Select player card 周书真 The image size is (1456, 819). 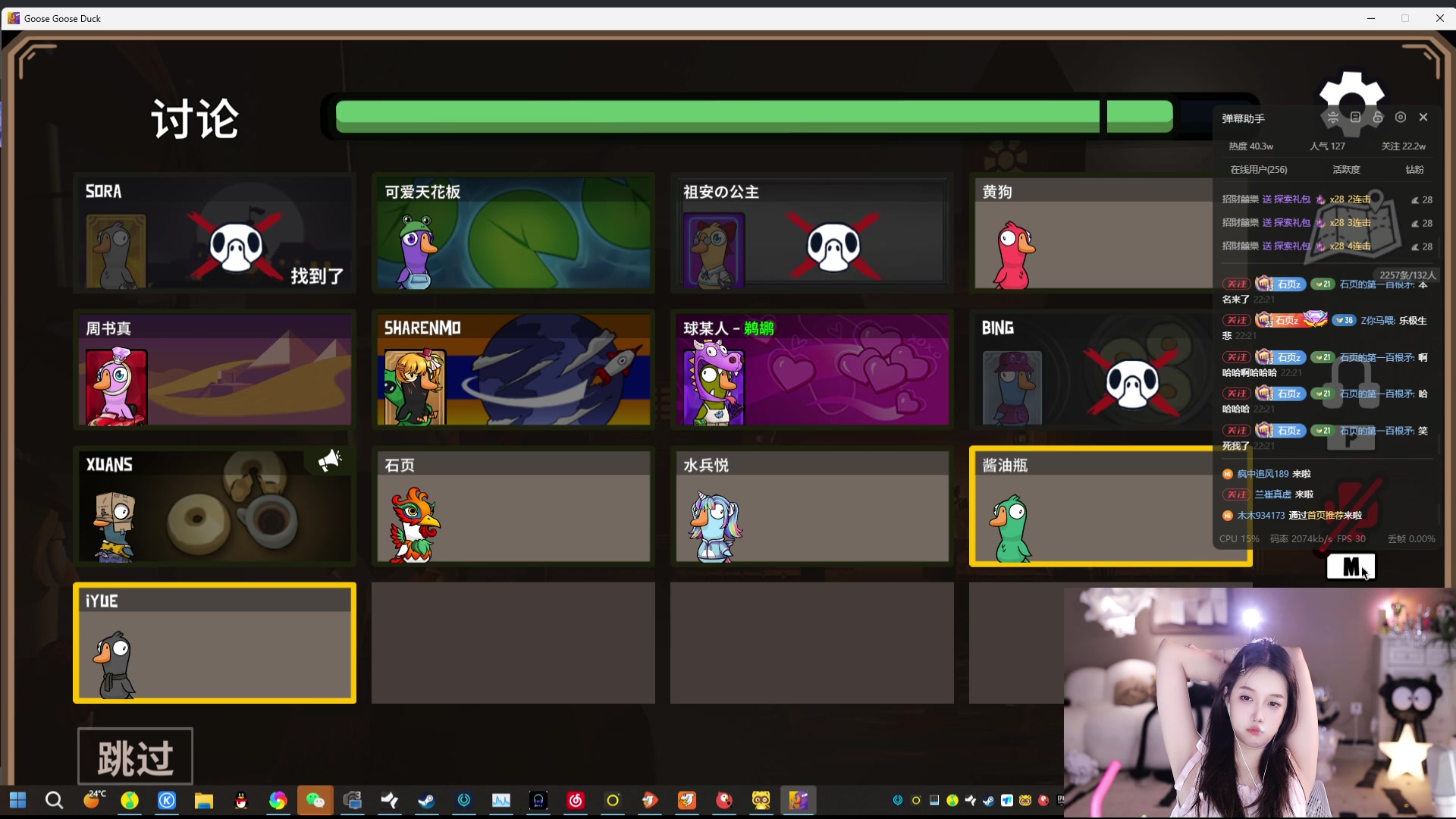point(215,369)
